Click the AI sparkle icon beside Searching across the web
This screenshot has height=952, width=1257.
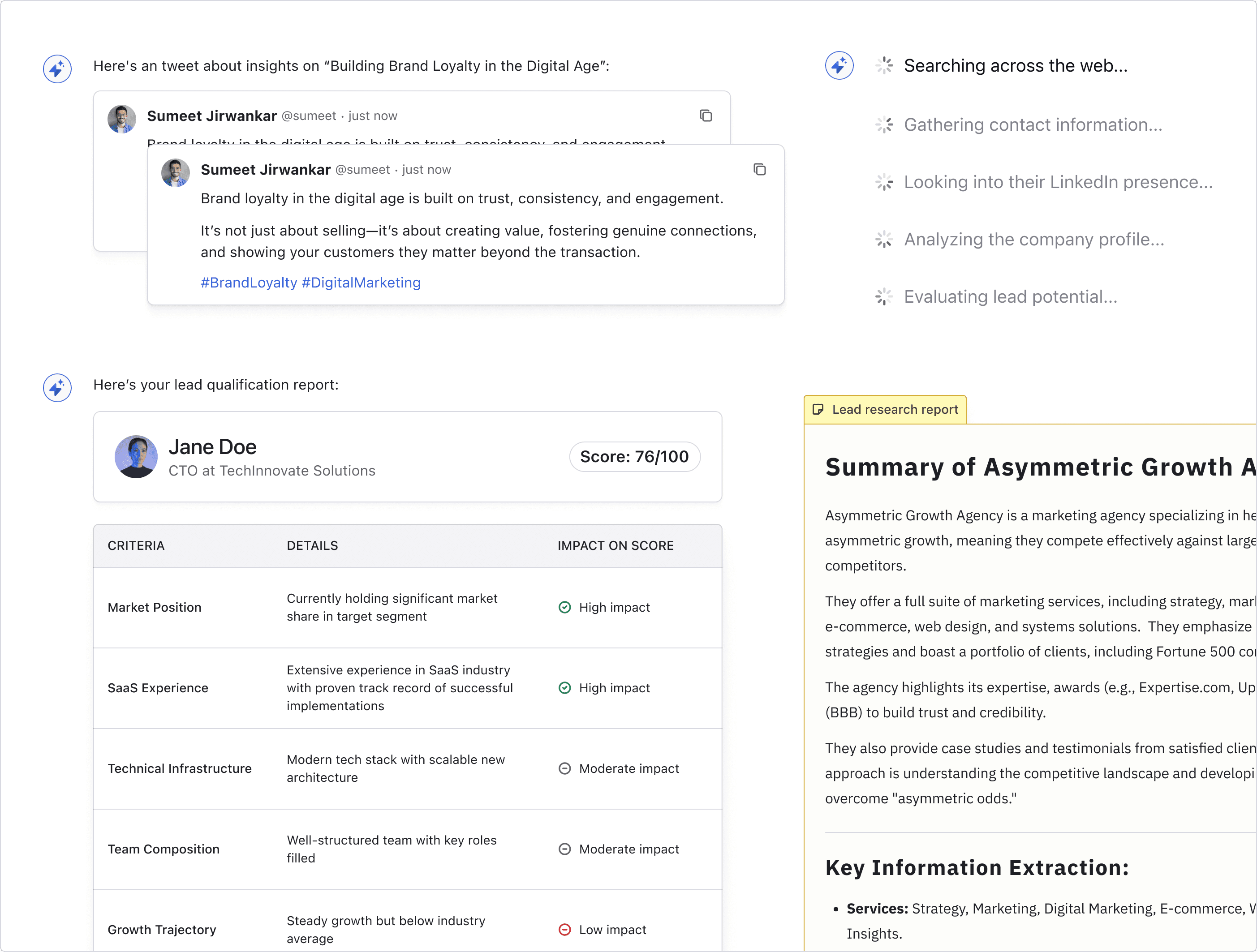click(x=839, y=65)
